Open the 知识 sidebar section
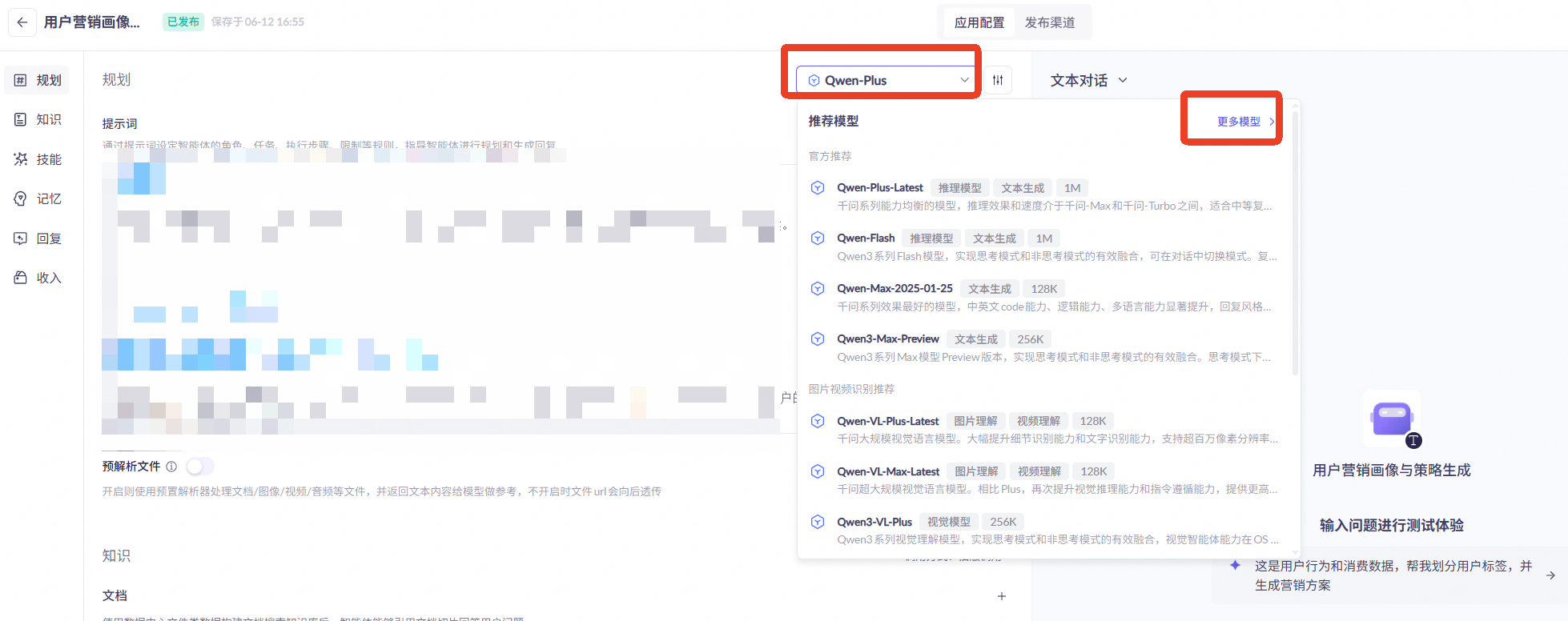Viewport: 1568px width, 621px height. click(38, 119)
